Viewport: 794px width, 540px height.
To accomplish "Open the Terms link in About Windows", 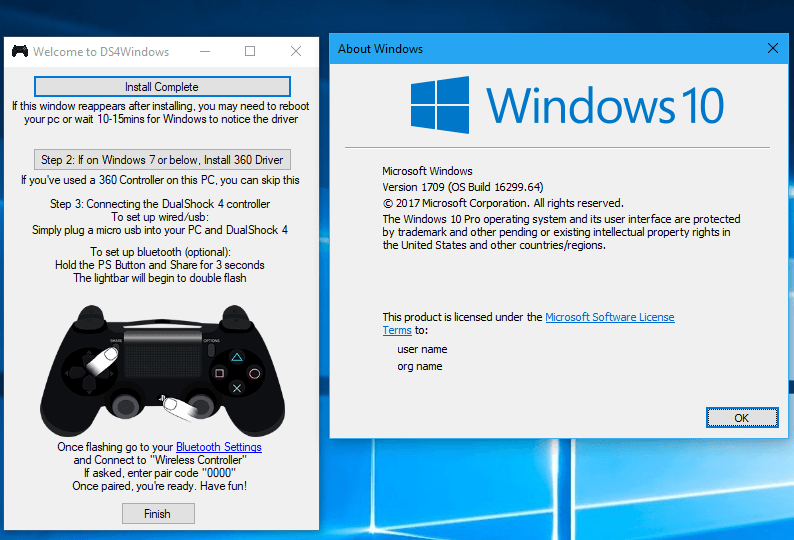I will [397, 330].
